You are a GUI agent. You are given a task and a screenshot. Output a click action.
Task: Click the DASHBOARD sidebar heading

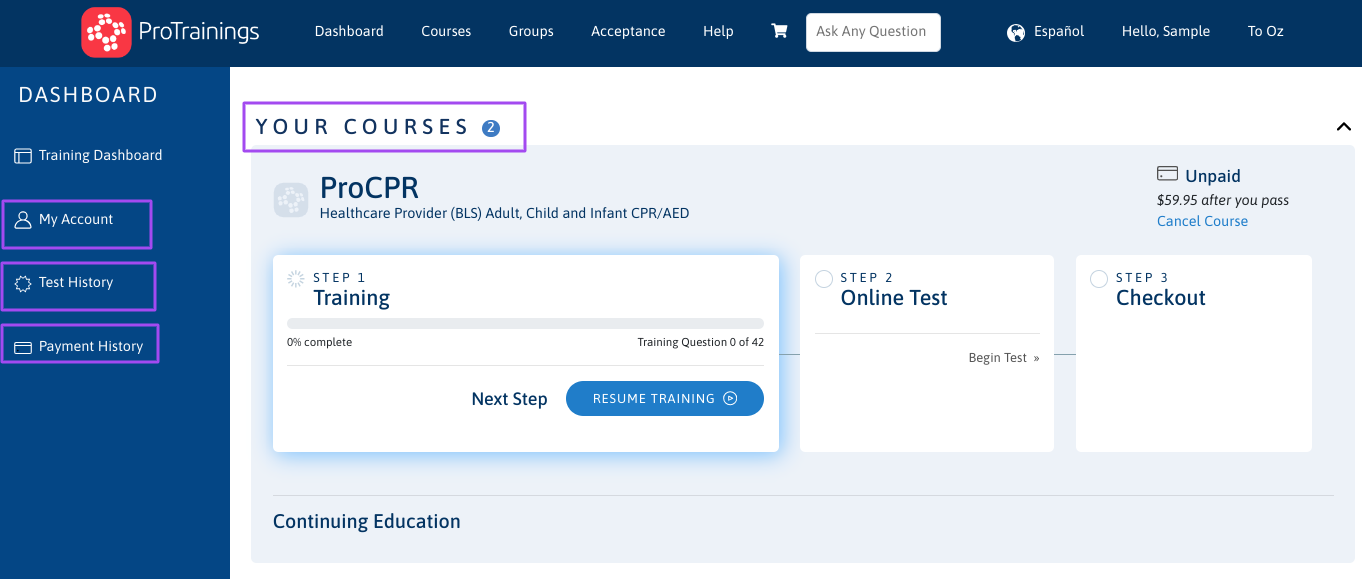(88, 95)
